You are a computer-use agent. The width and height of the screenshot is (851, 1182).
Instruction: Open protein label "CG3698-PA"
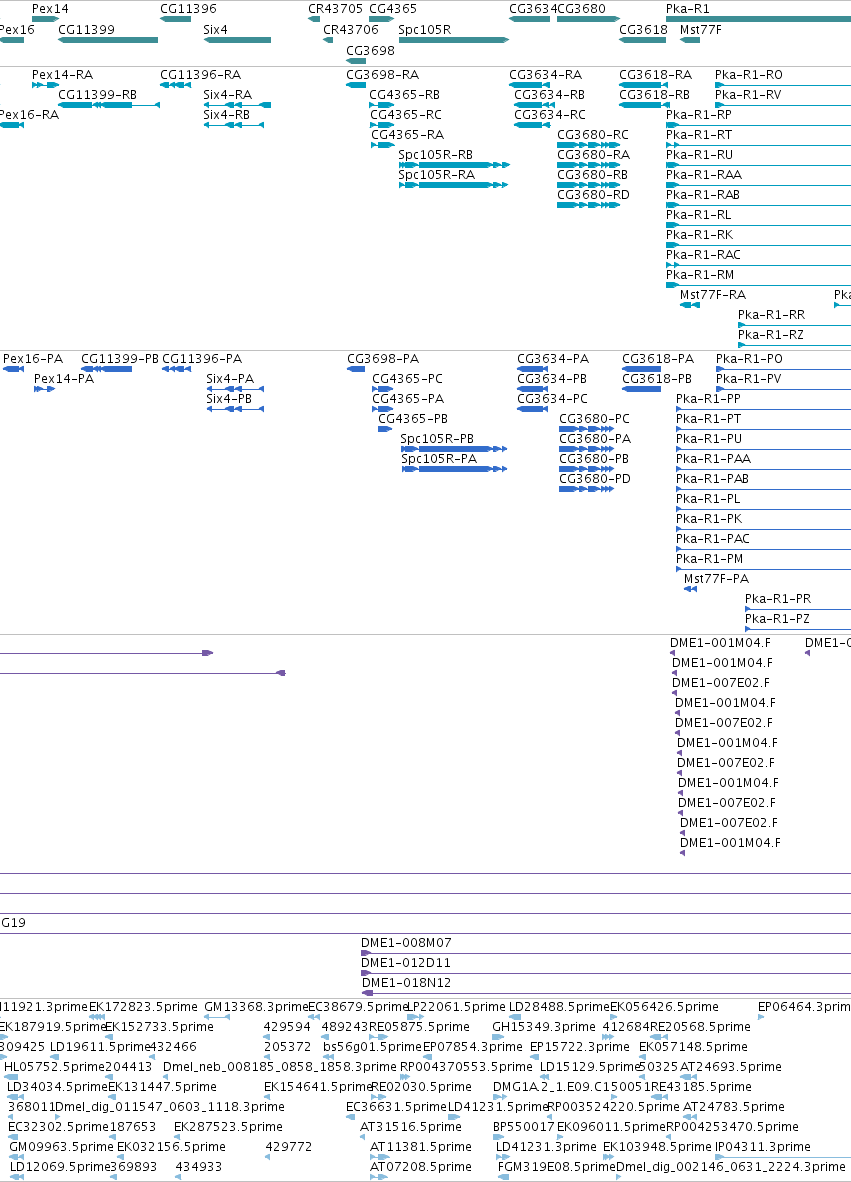[x=383, y=359]
